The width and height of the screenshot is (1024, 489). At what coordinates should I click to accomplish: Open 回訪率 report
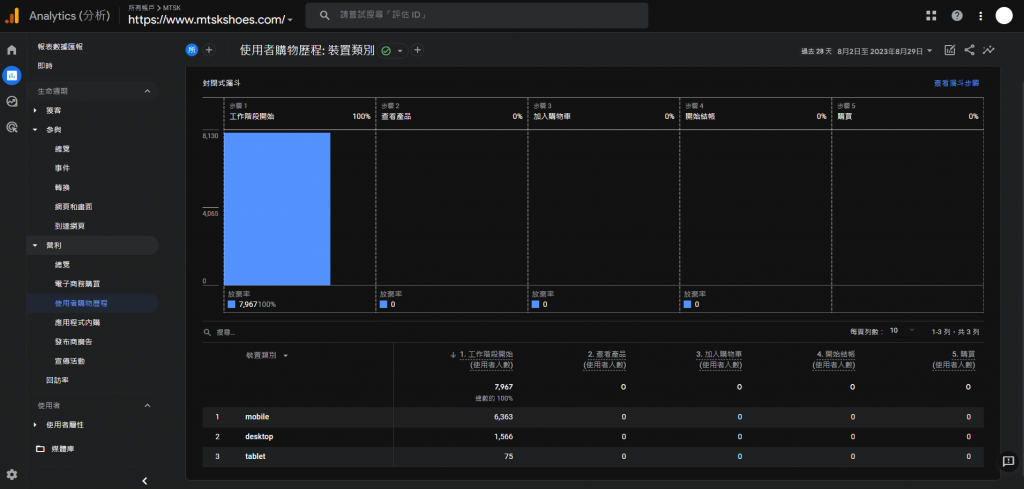coord(57,380)
